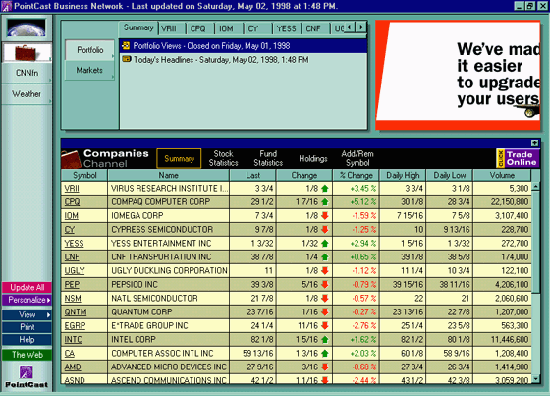
Task: Click the upgrade advertisement banner
Action: 458,75
